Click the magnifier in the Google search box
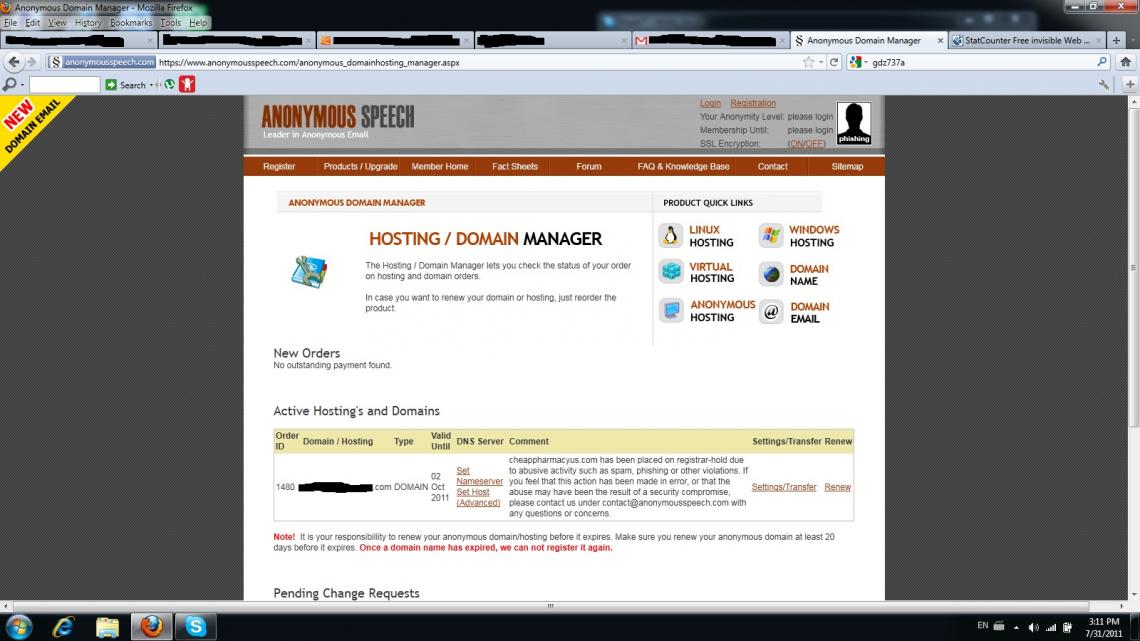Viewport: 1140px width, 641px height. 1102,63
